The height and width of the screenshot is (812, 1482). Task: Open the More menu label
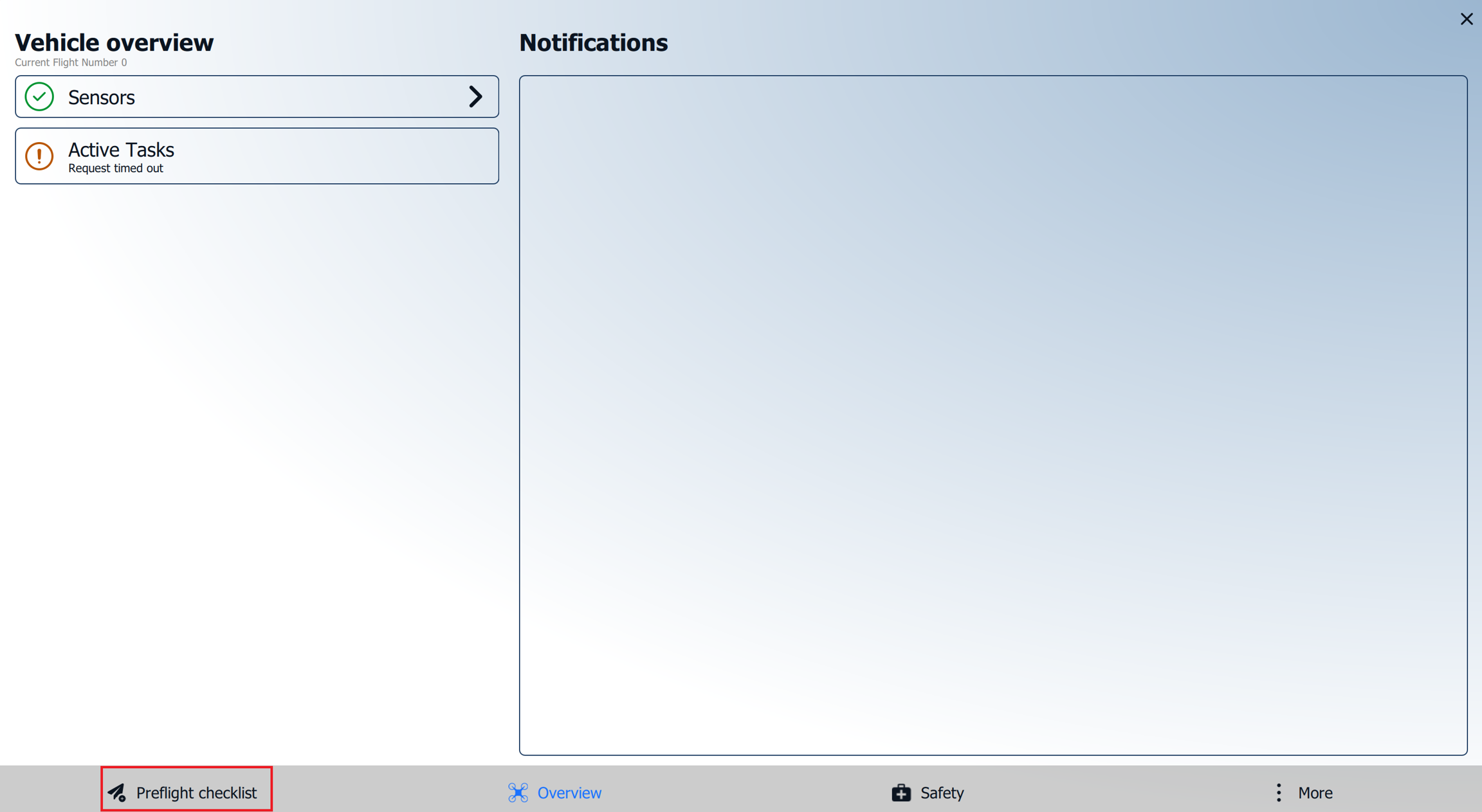pyautogui.click(x=1315, y=792)
